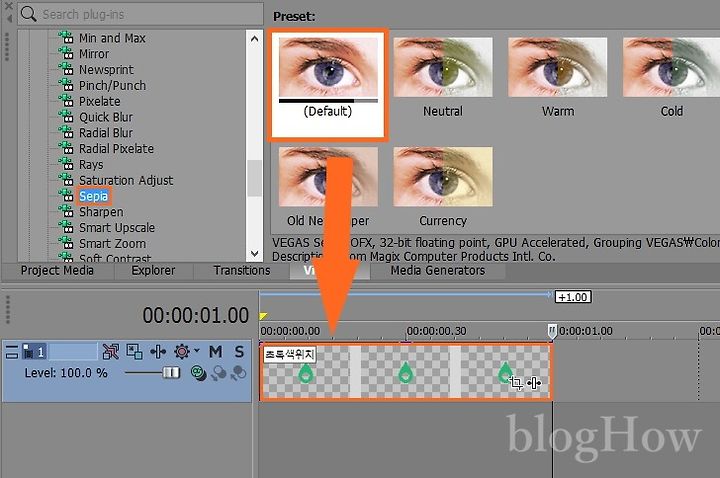Select the Mirror effect in plug-in list

(x=94, y=54)
